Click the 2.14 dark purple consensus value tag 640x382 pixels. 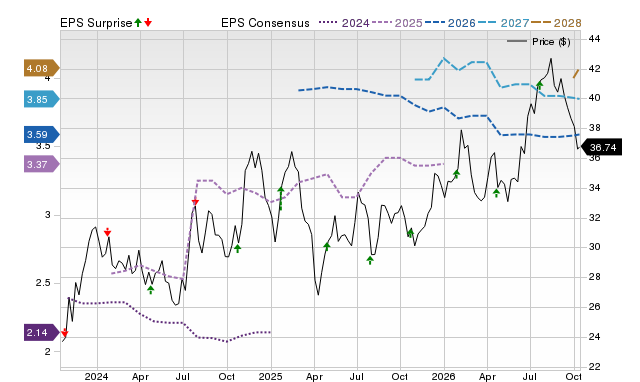[x=42, y=332]
